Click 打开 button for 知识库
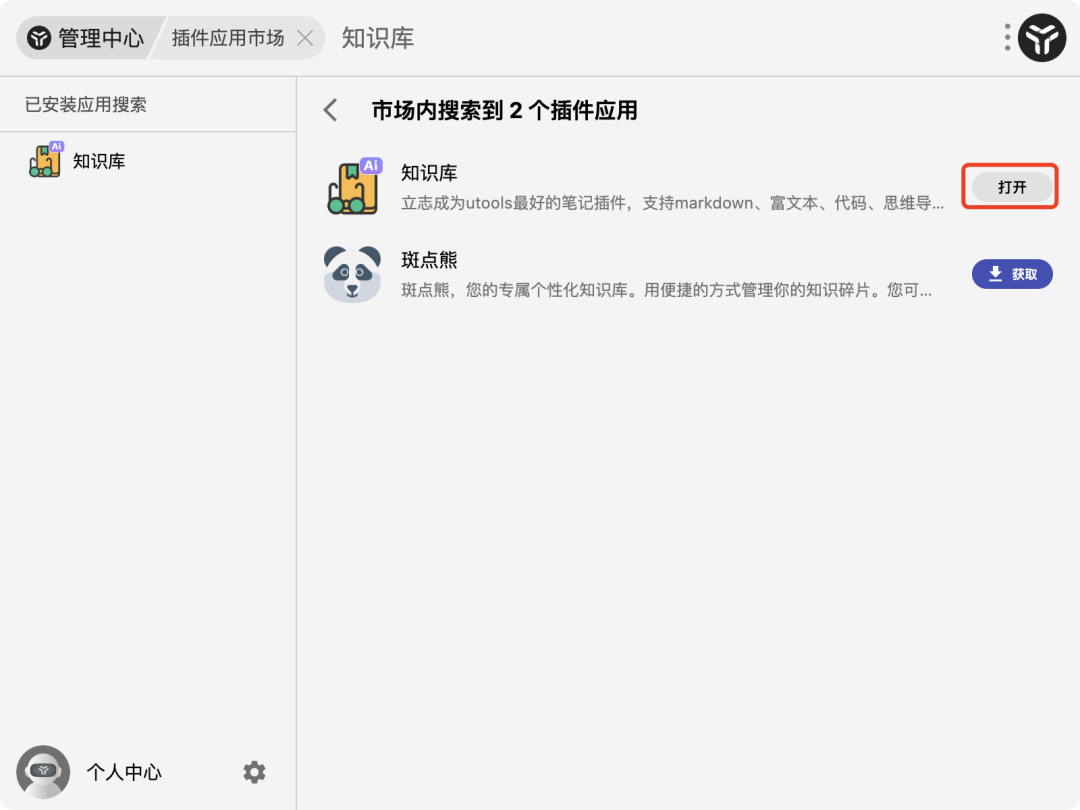Screen dimensions: 1080x810 coord(1012,187)
